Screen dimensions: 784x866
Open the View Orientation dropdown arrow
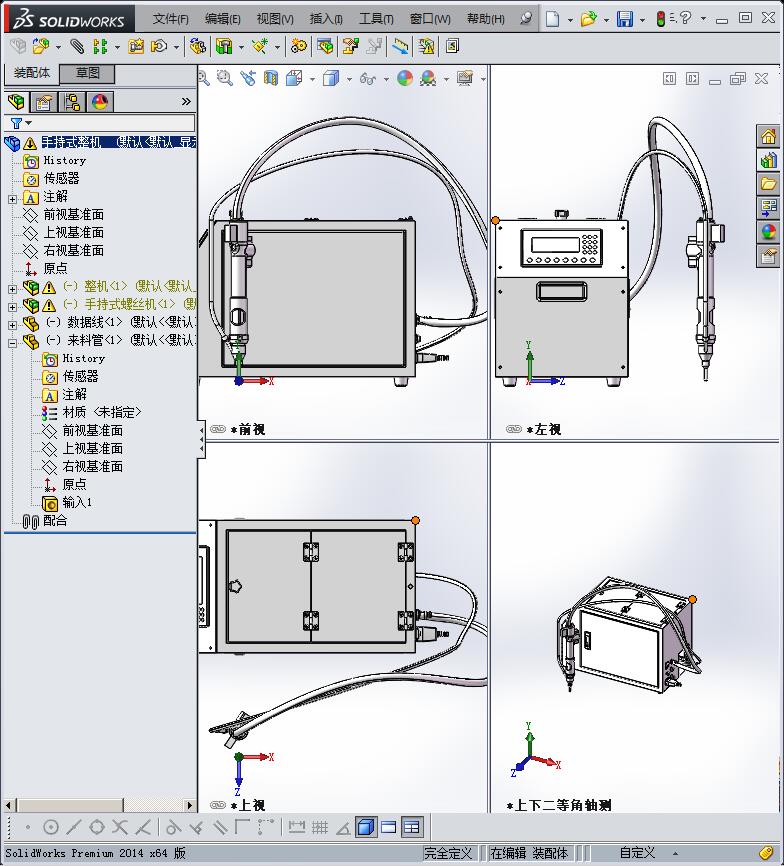click(x=312, y=79)
